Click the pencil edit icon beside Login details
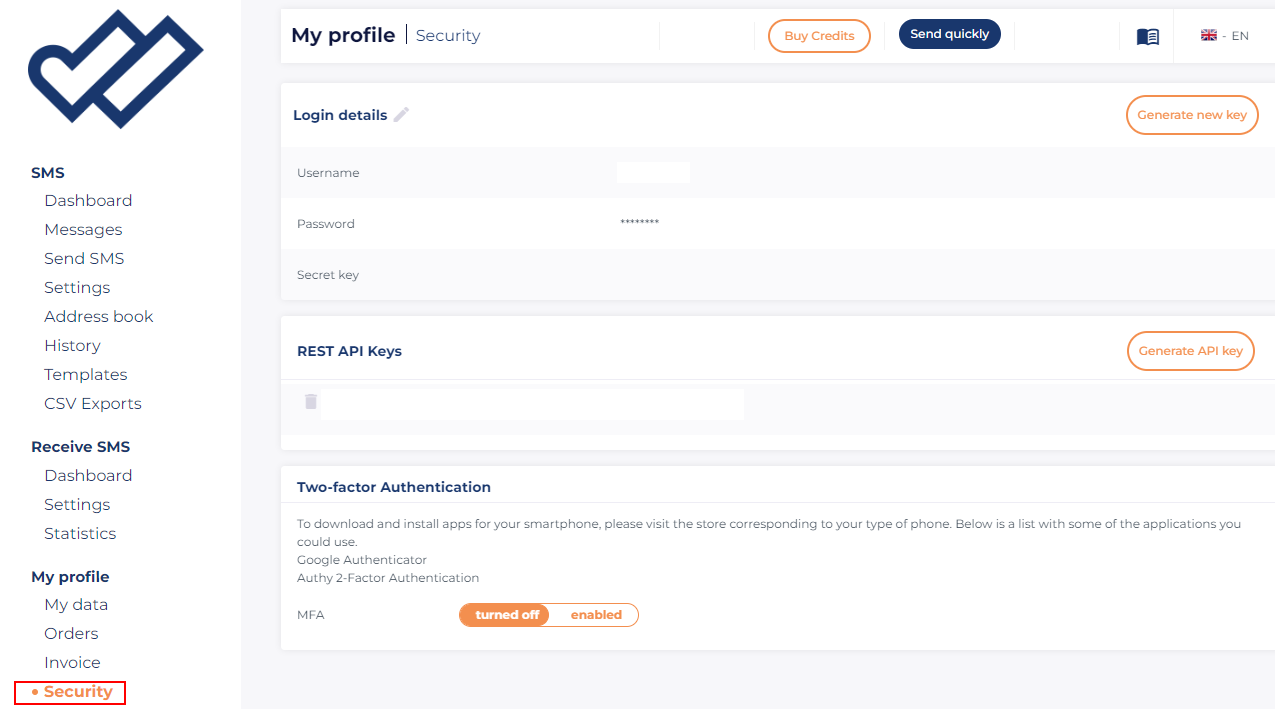This screenshot has width=1275, height=709. (x=401, y=115)
